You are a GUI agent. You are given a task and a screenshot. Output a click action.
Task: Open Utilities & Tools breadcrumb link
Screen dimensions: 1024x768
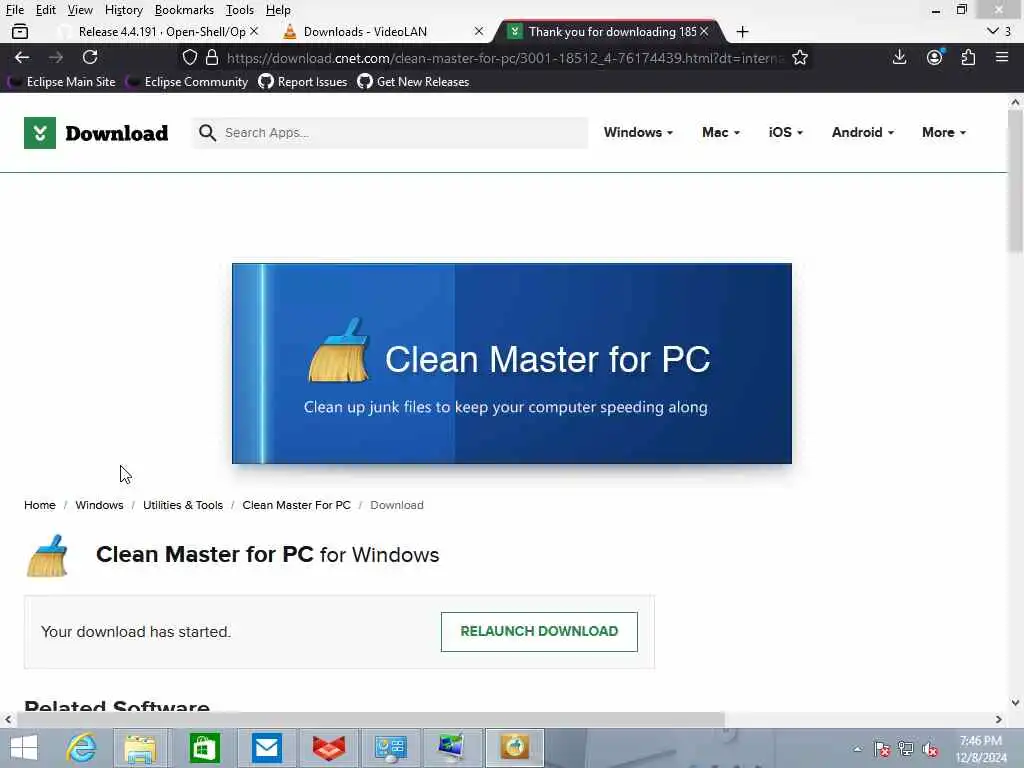point(183,505)
